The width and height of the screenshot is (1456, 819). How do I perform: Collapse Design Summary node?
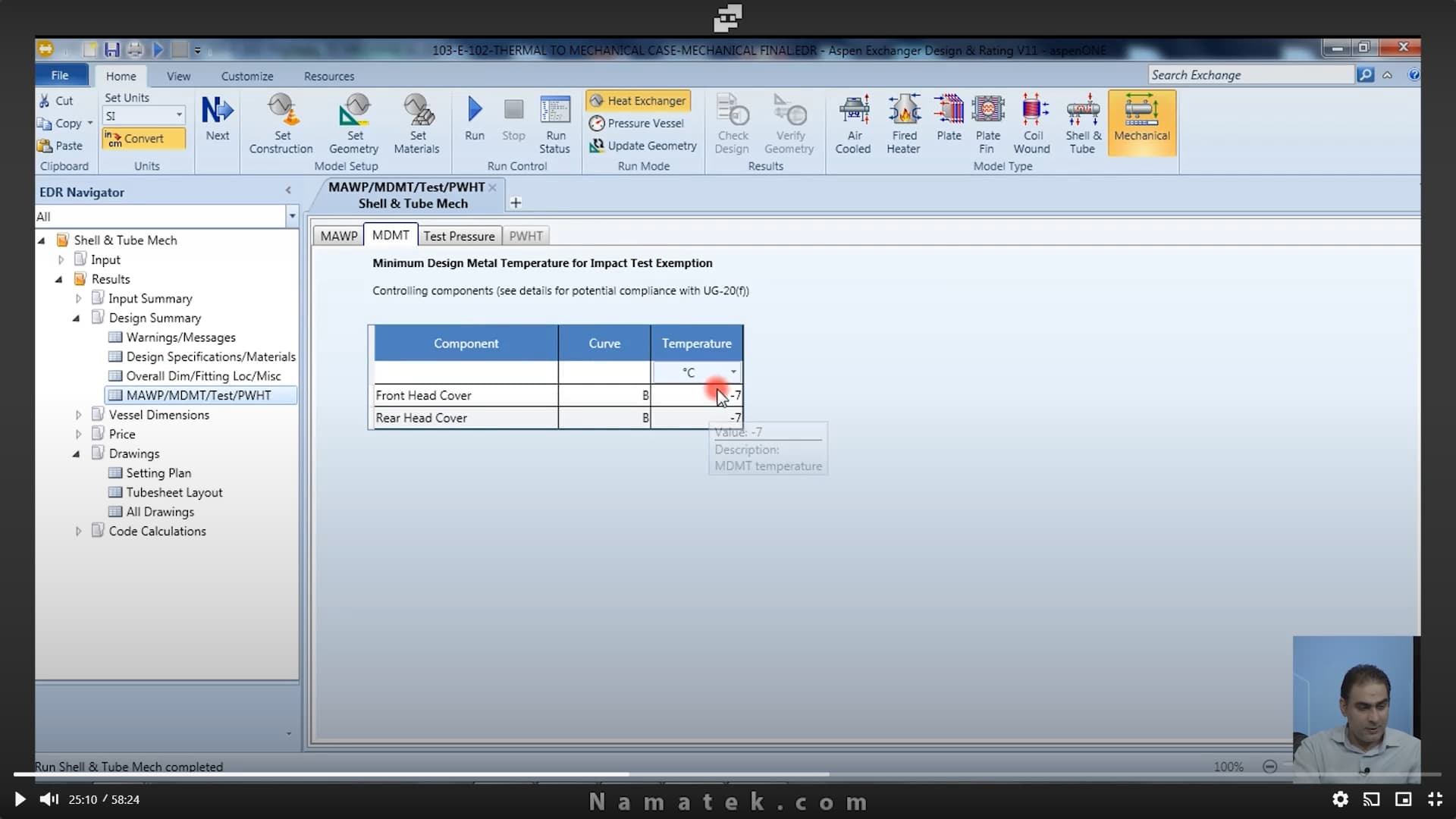click(77, 318)
